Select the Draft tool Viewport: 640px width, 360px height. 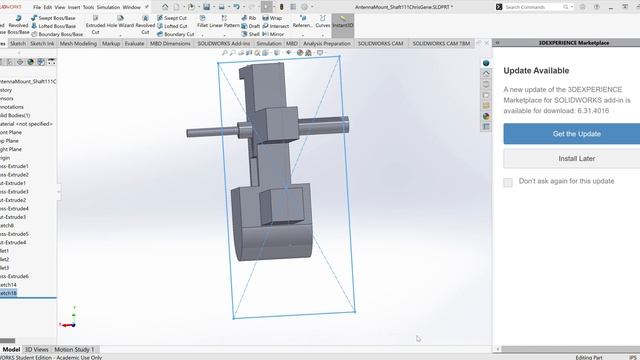(250, 26)
